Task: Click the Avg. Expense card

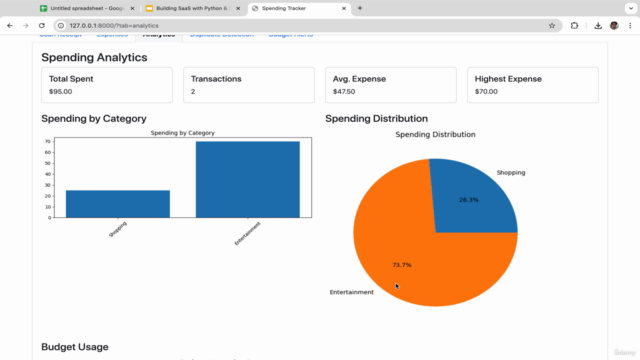Action: pos(391,85)
